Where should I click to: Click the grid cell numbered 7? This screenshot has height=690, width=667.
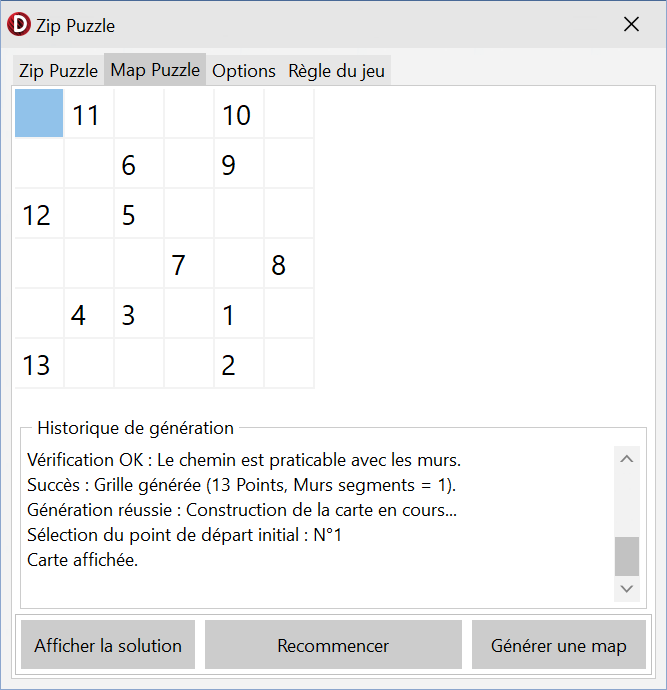(x=189, y=264)
